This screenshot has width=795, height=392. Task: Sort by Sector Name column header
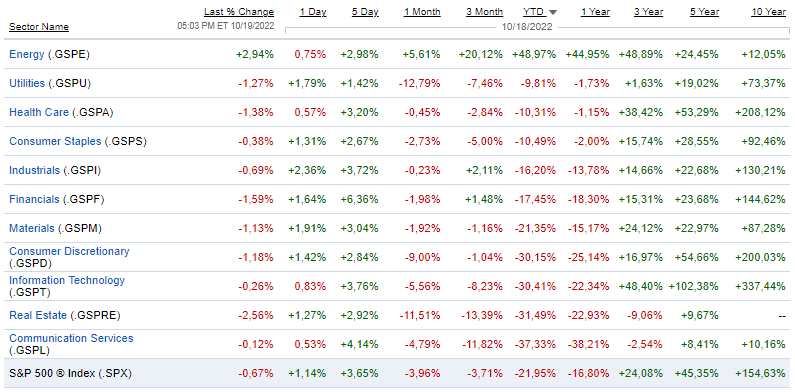pos(39,27)
